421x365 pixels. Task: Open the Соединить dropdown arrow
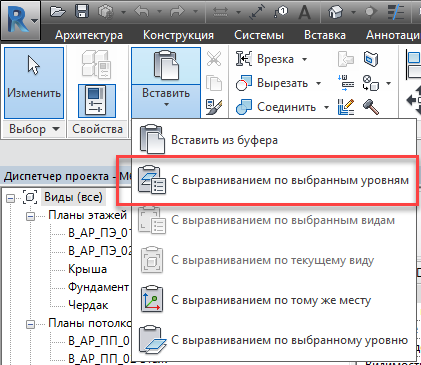(x=326, y=107)
